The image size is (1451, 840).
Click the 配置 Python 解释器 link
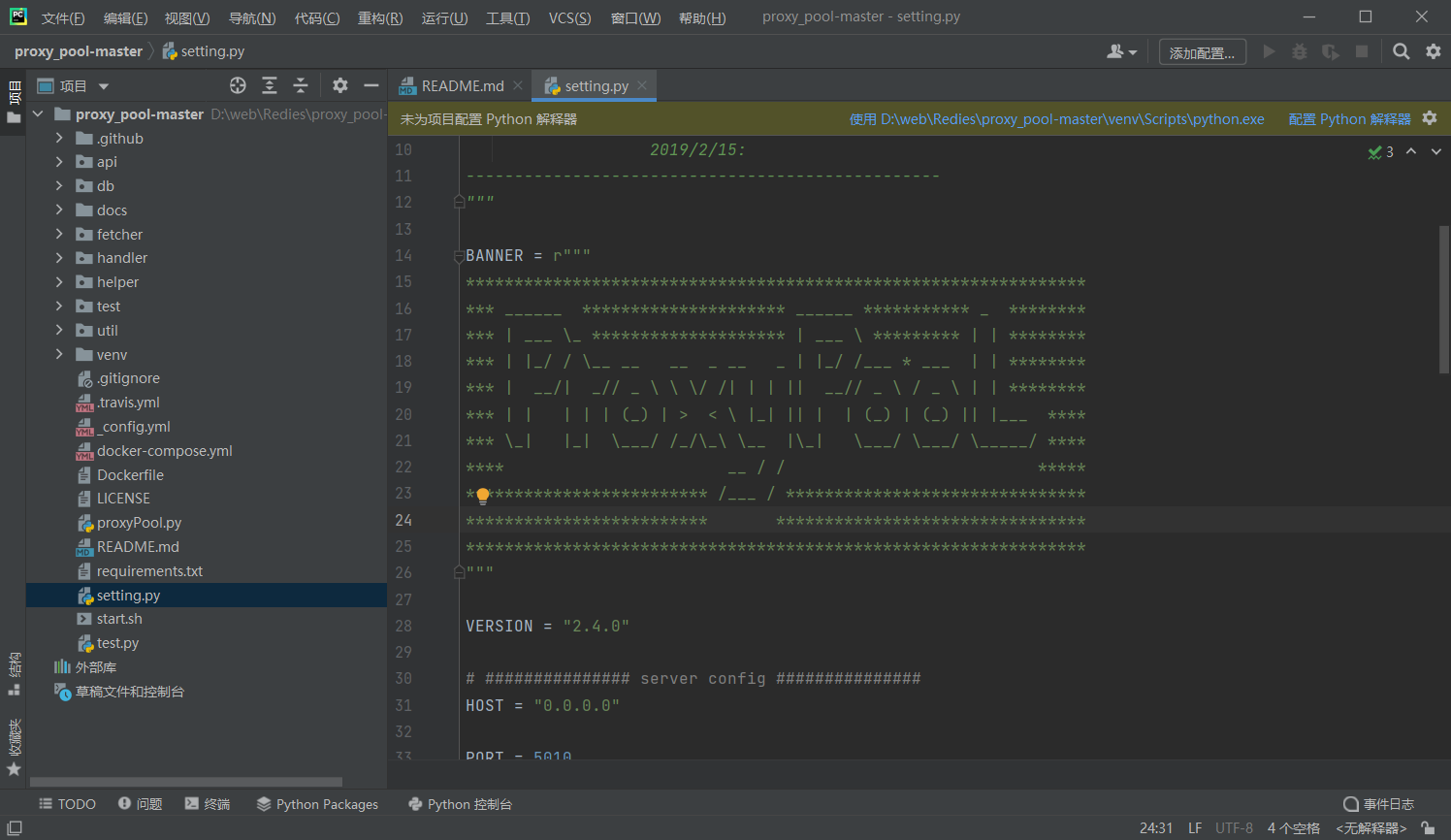pos(1350,118)
